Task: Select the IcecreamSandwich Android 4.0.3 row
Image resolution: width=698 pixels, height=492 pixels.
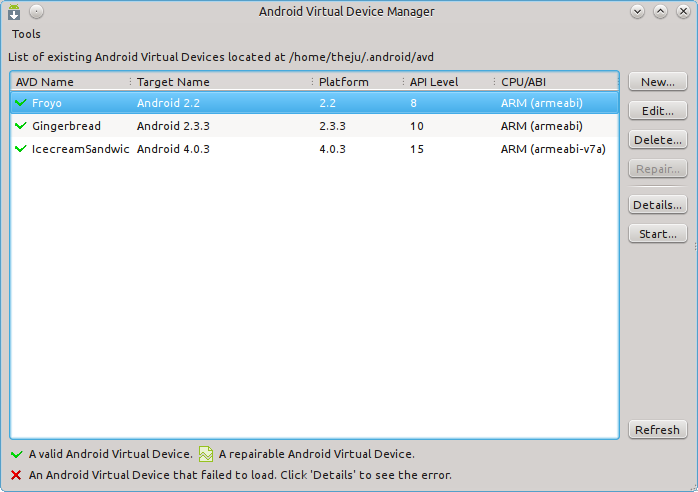Action: 315,149
